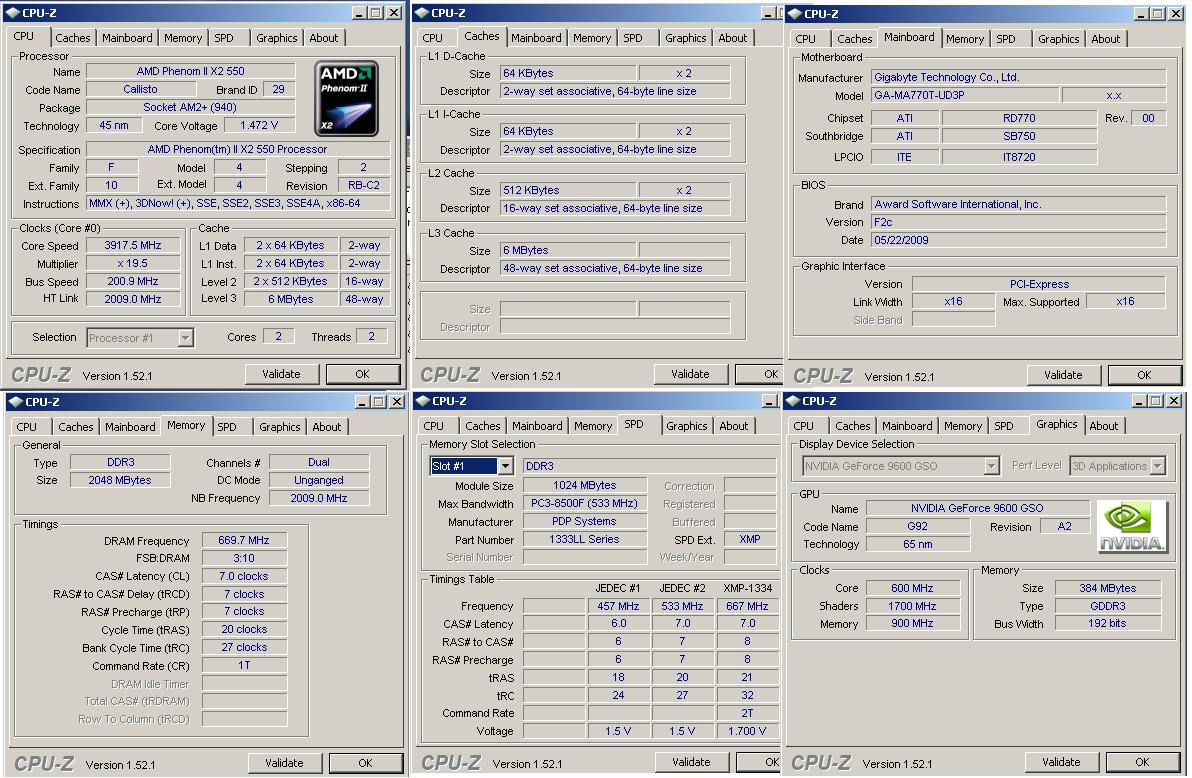Click the GPU Code Name value G92
Image resolution: width=1192 pixels, height=778 pixels.
click(x=918, y=526)
